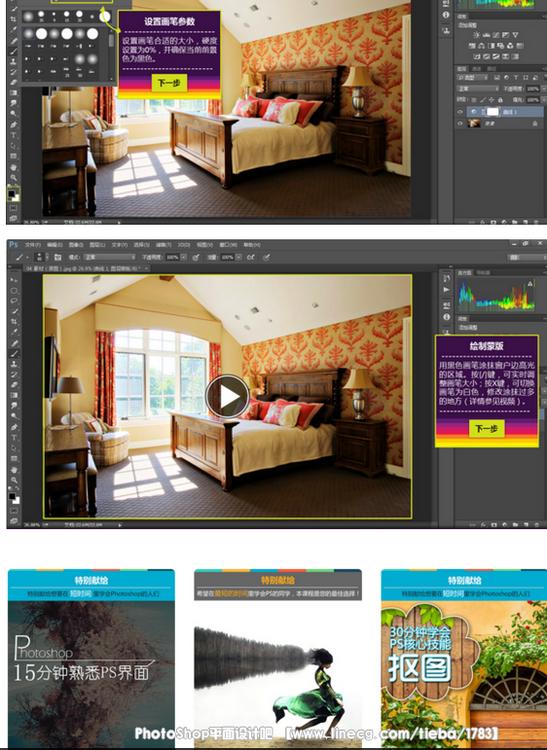Select the Lasso tool in the 绘制蒙版 screenshot

pyautogui.click(x=14, y=301)
